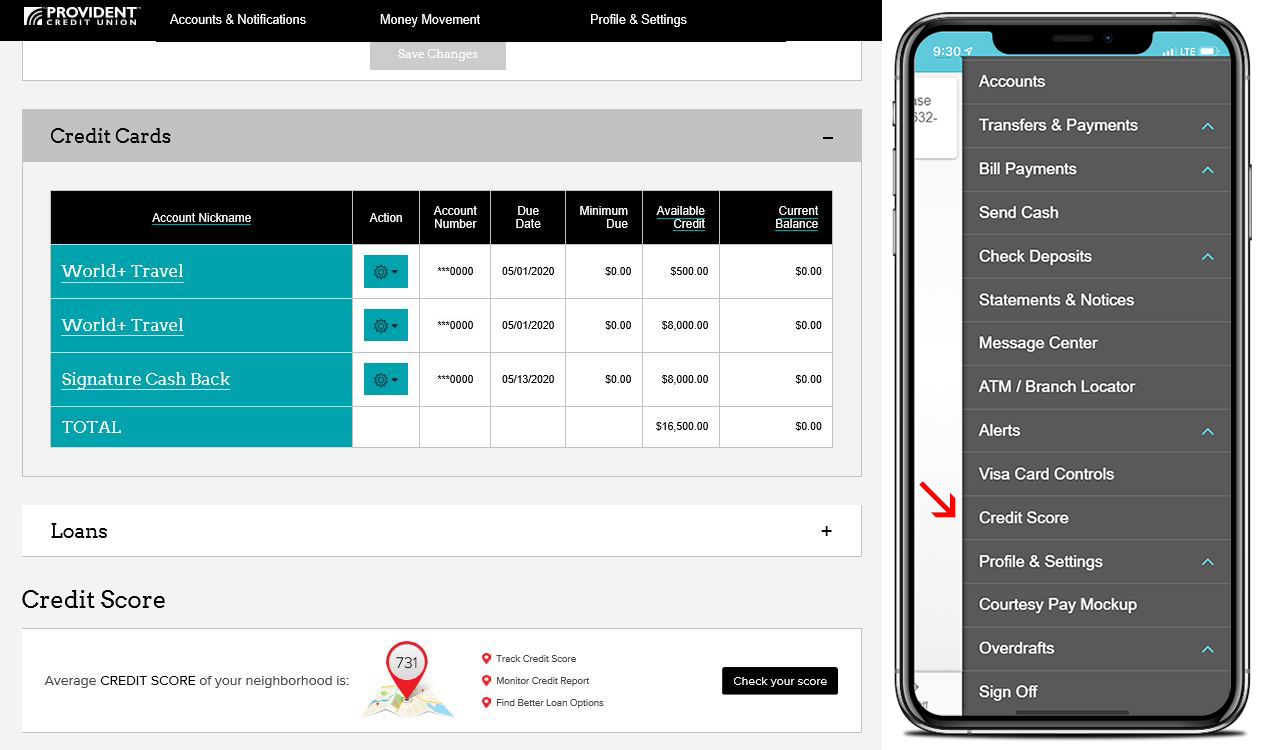This screenshot has height=750, width=1262.
Task: Tap Overdrafts in the phone menu
Action: (x=1016, y=648)
